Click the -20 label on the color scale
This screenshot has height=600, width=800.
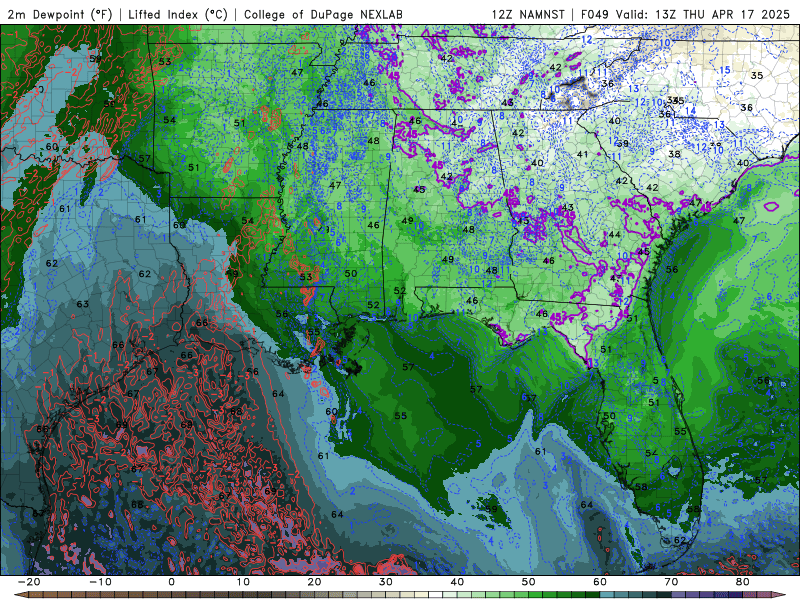pyautogui.click(x=29, y=582)
